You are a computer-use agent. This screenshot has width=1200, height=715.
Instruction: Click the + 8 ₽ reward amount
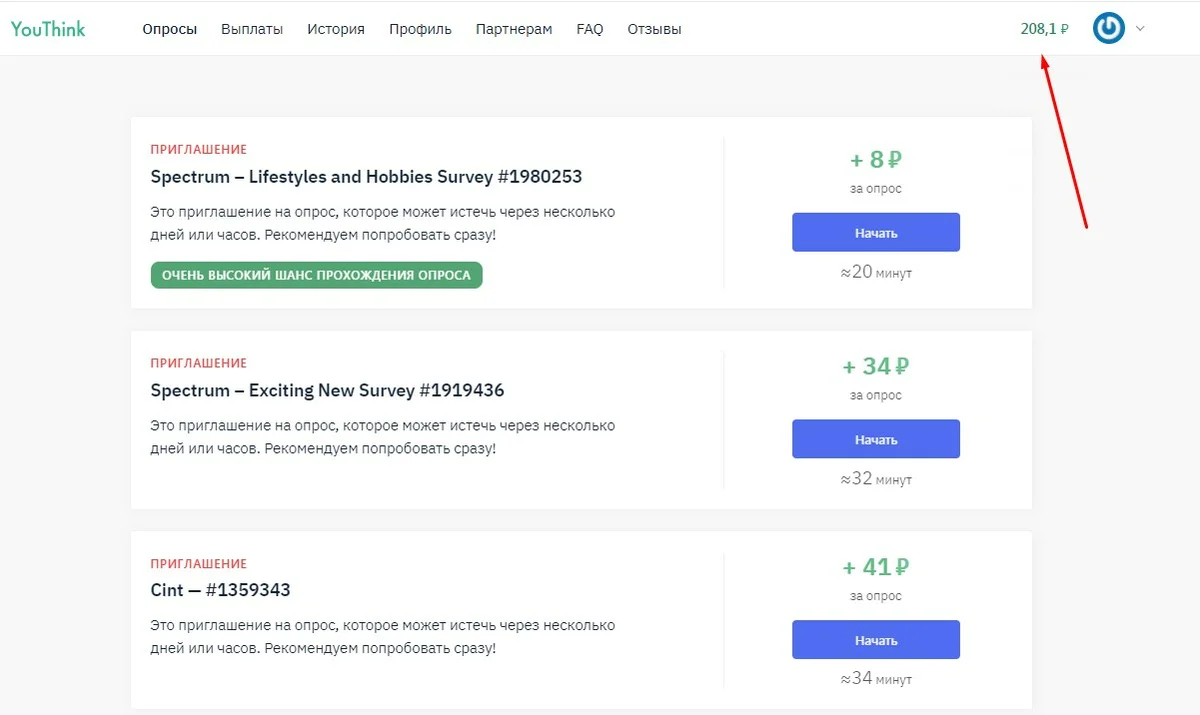pyautogui.click(x=876, y=160)
